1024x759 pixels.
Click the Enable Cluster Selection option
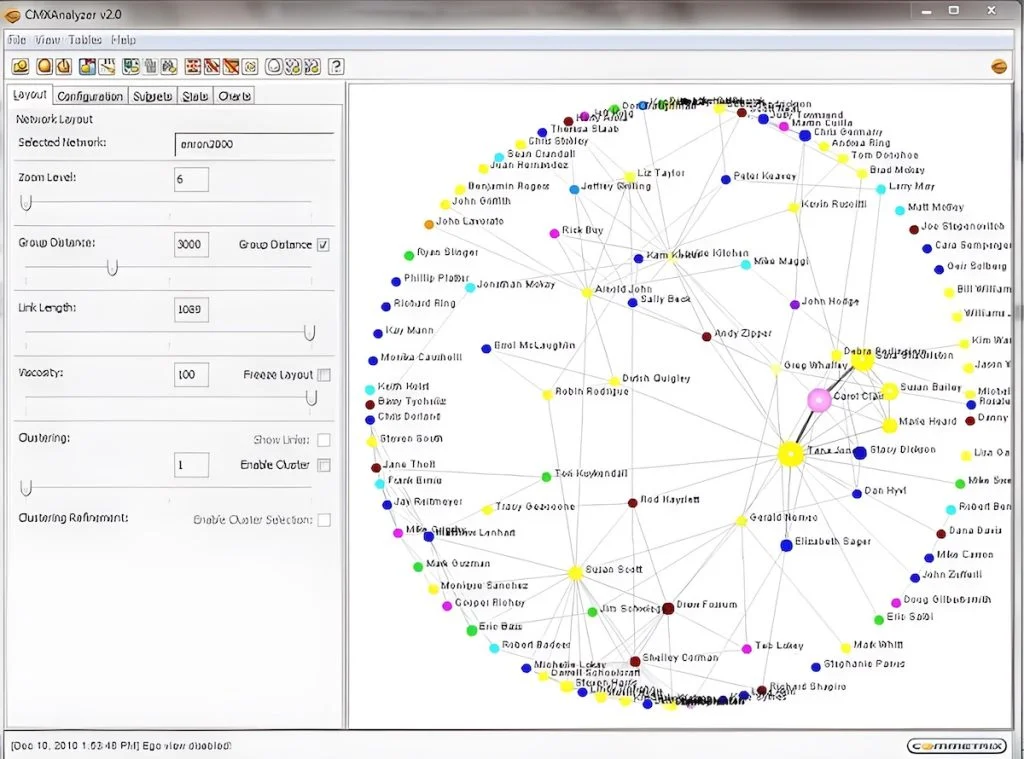323,519
